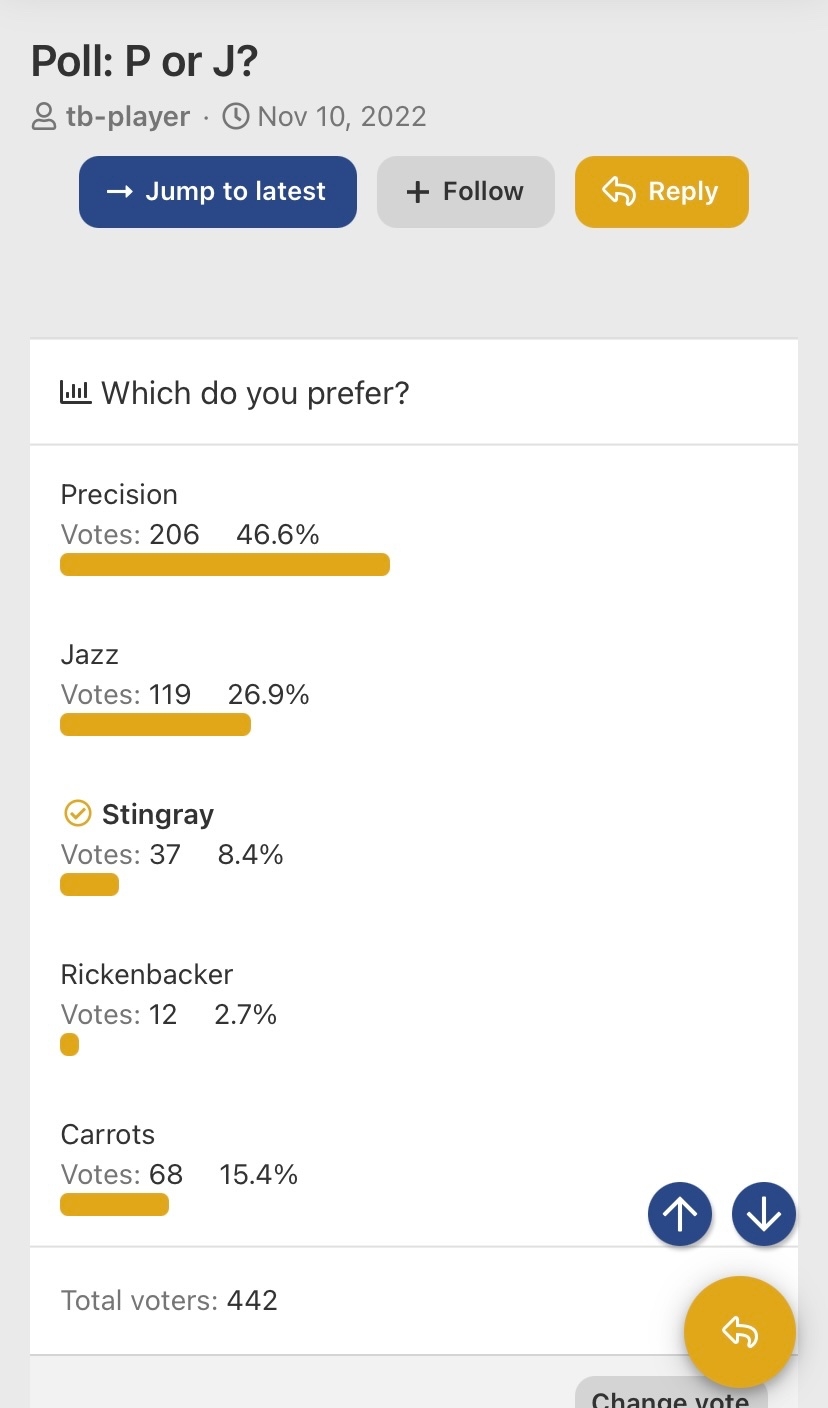Viewport: 828px width, 1408px height.
Task: Click the checkmark icon next to Stingray
Action: pyautogui.click(x=77, y=814)
